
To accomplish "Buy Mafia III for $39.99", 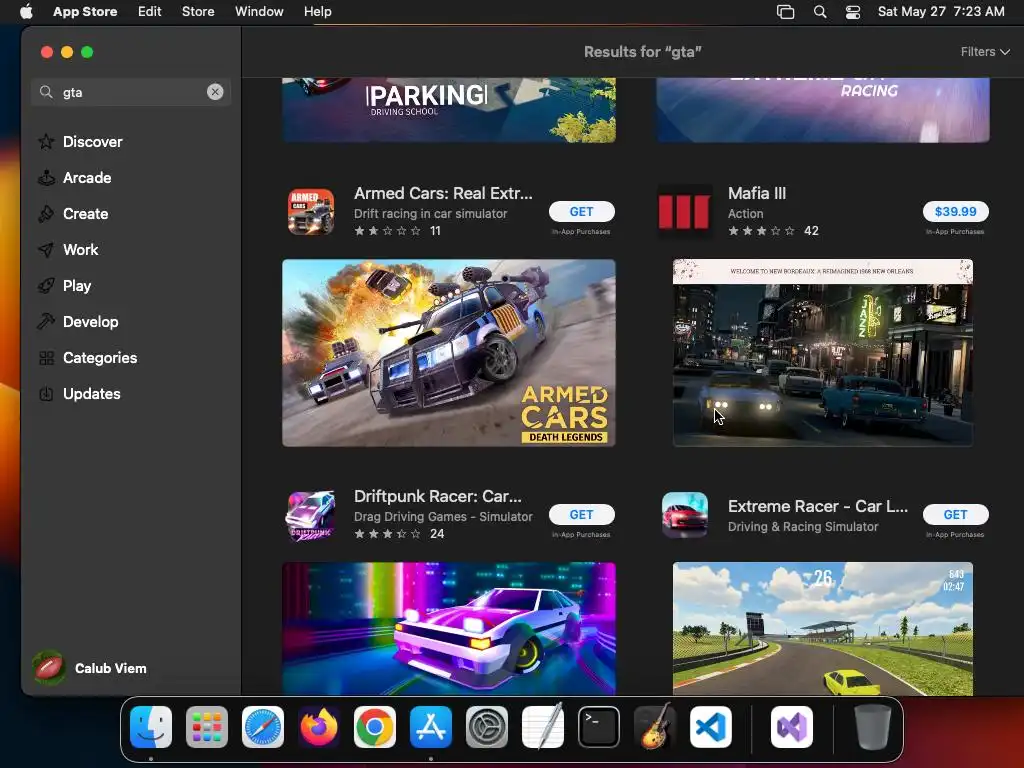I will click(955, 212).
